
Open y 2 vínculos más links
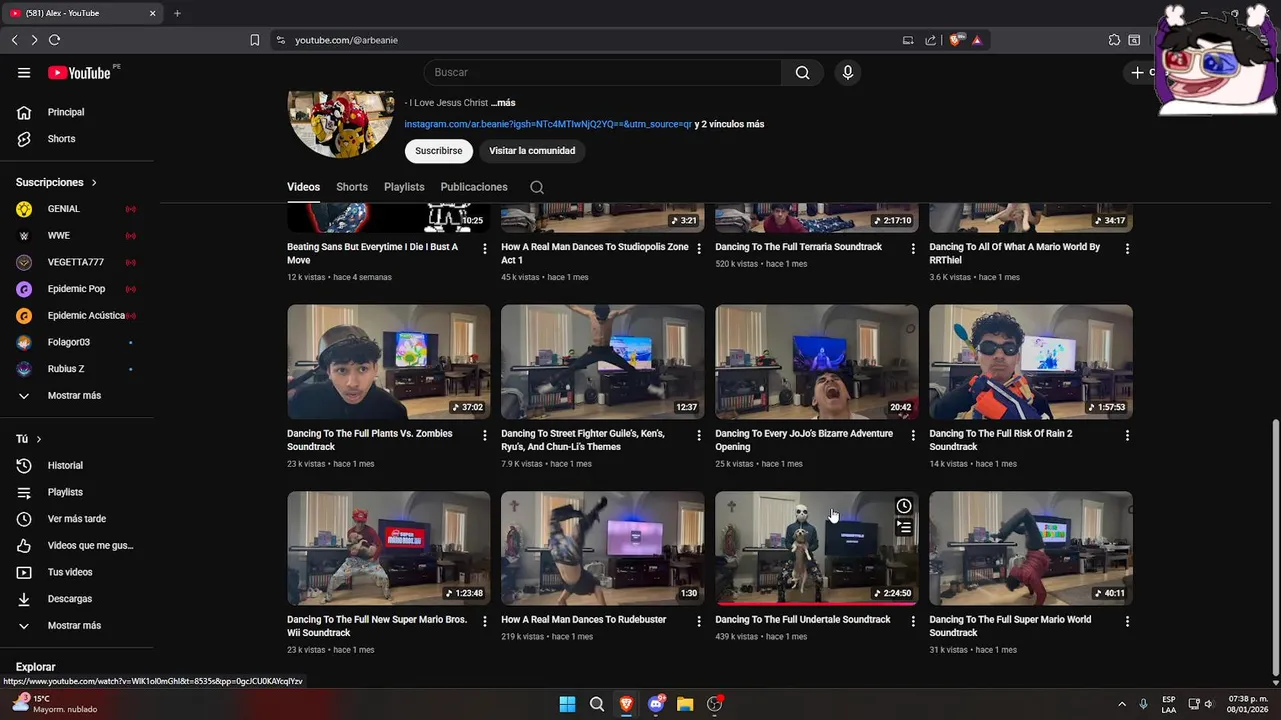tap(729, 124)
